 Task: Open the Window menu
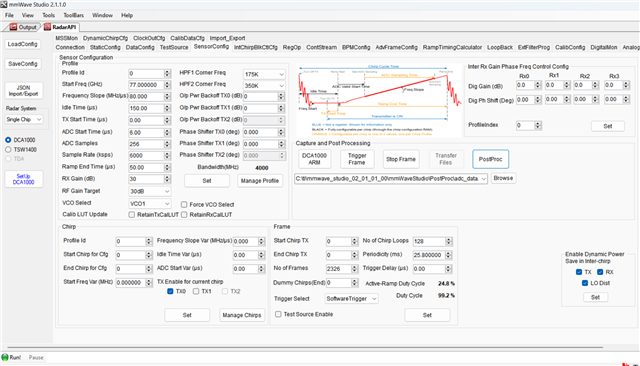(x=102, y=16)
